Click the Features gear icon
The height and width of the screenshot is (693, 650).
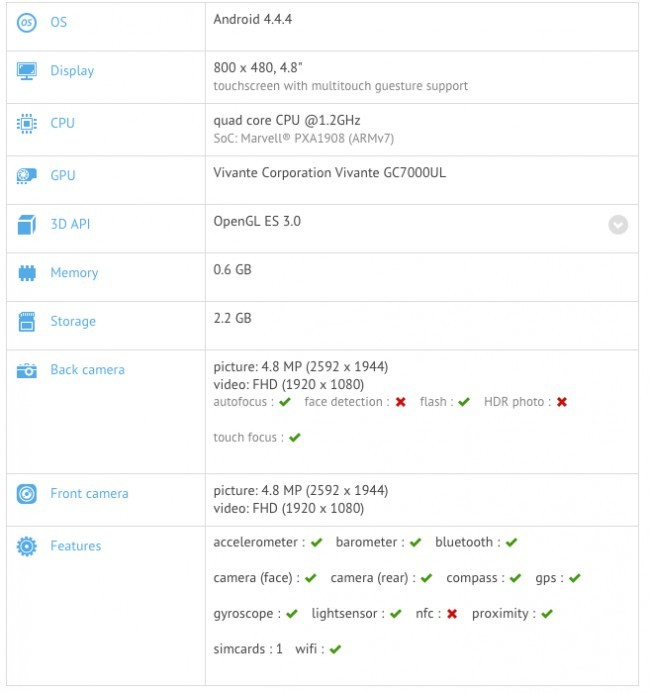pyautogui.click(x=27, y=546)
